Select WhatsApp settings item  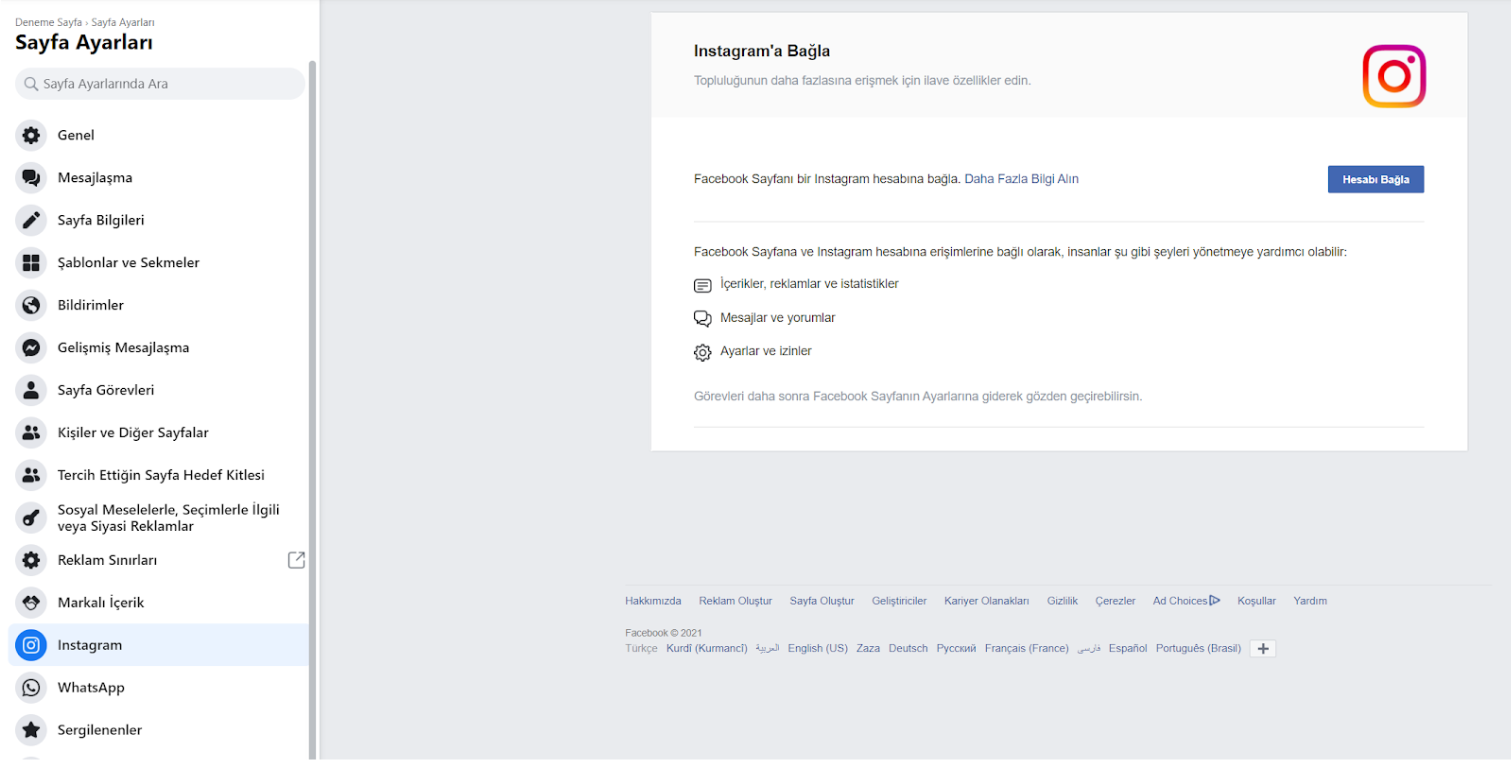click(x=158, y=688)
